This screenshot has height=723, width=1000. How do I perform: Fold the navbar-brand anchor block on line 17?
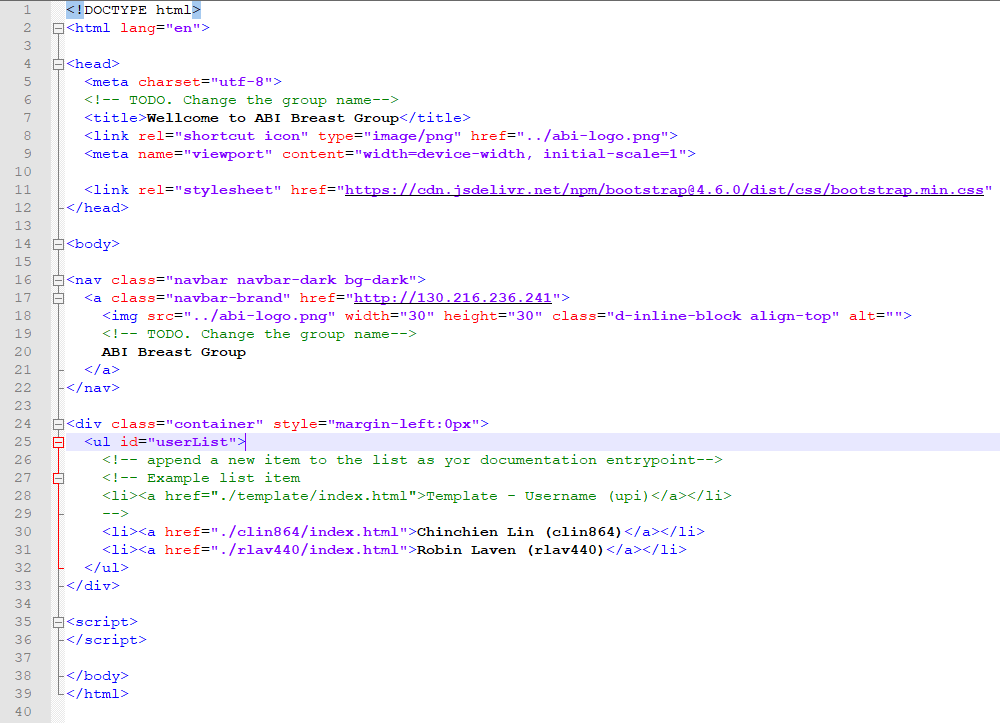58,298
